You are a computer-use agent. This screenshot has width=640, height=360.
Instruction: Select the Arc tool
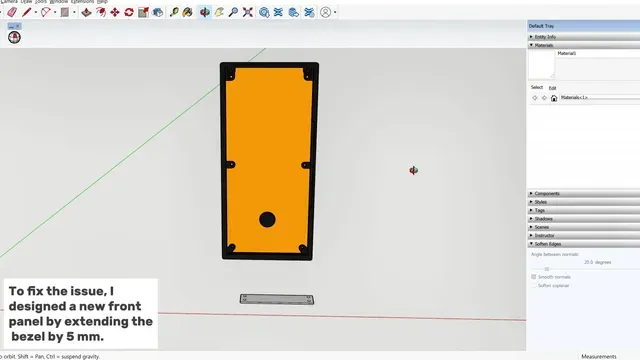point(45,12)
